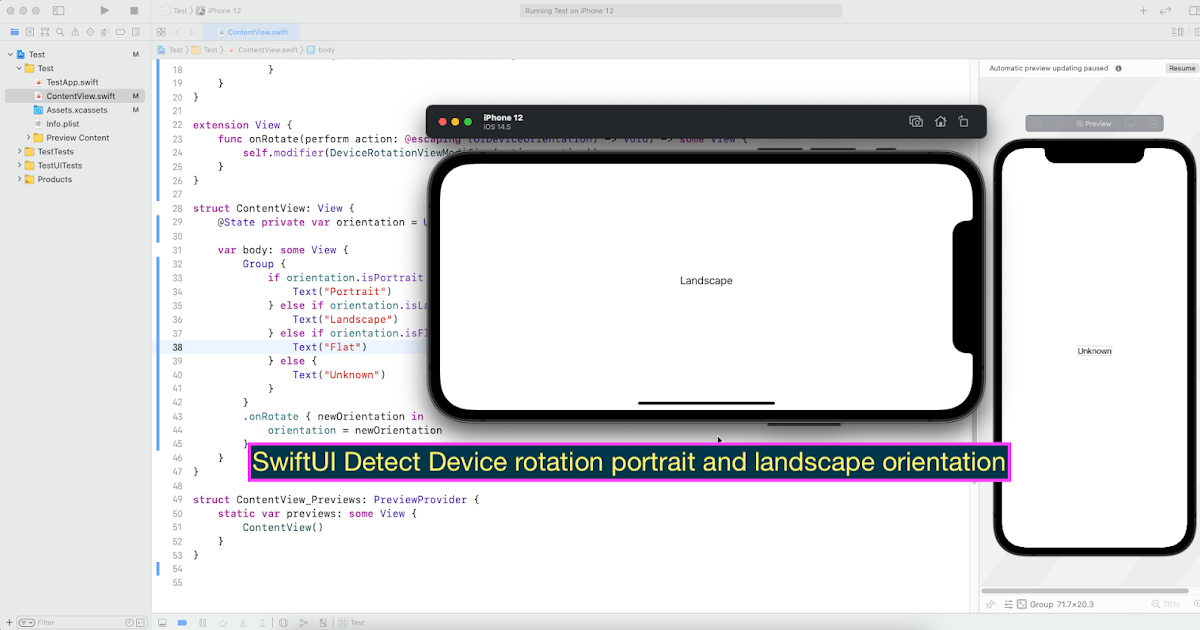Click the Preview button on the canvas
The height and width of the screenshot is (630, 1200).
(1095, 123)
